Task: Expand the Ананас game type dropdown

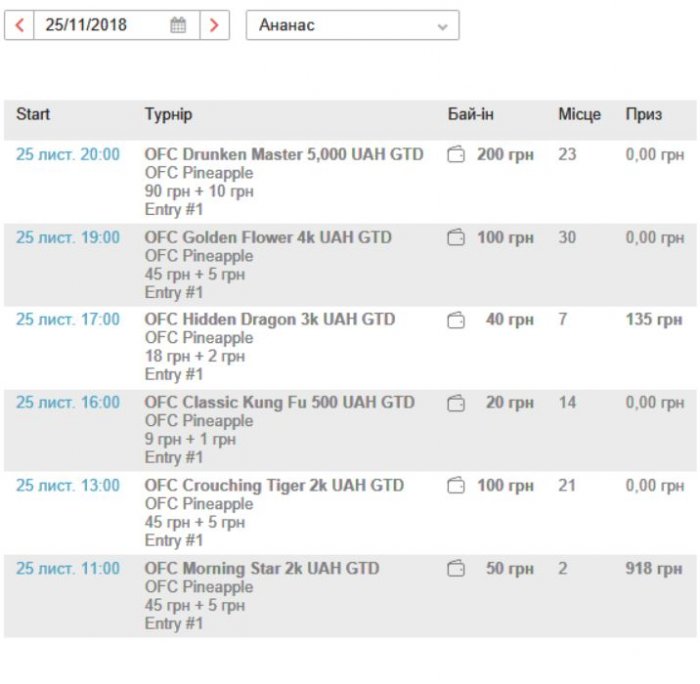Action: 352,26
